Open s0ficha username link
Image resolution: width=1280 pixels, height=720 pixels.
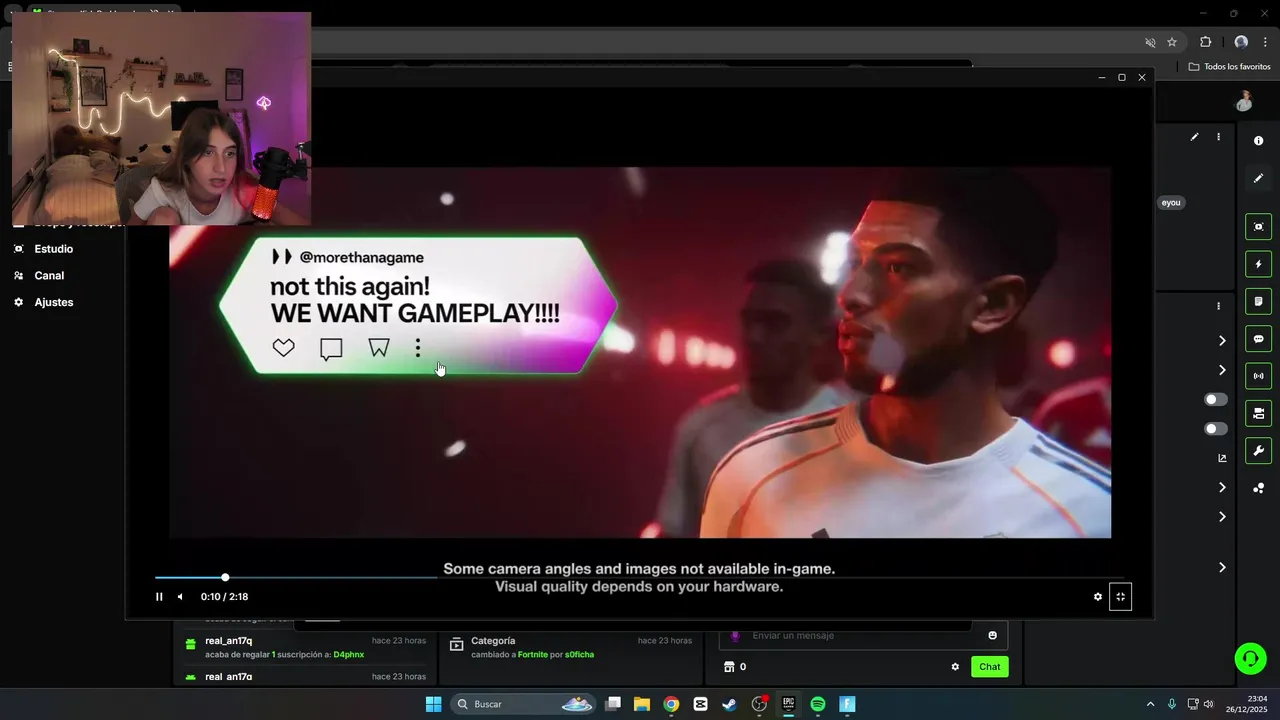pos(579,655)
